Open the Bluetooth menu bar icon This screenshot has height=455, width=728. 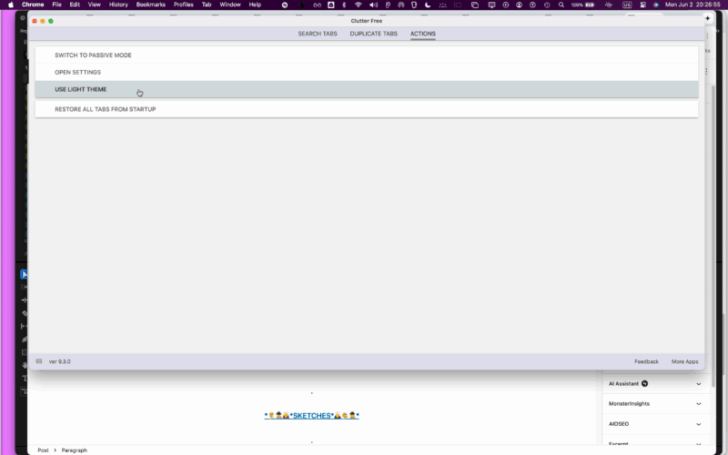tap(344, 5)
